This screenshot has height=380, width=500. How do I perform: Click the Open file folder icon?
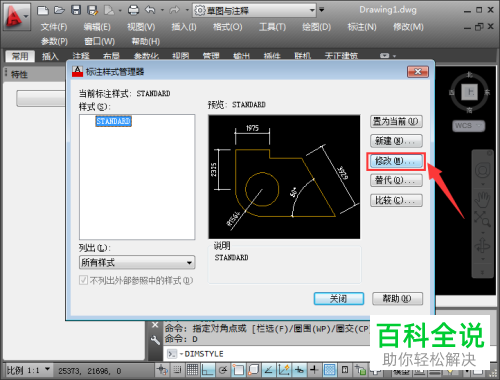coord(59,10)
